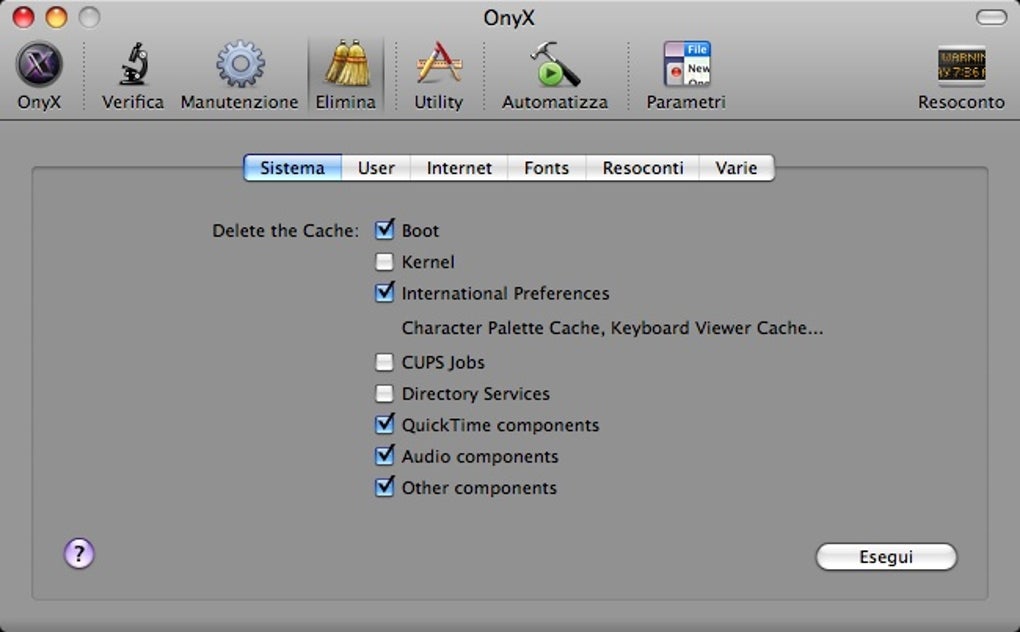Enable the Kernel cache checkbox
Viewport: 1020px width, 632px height.
[384, 262]
